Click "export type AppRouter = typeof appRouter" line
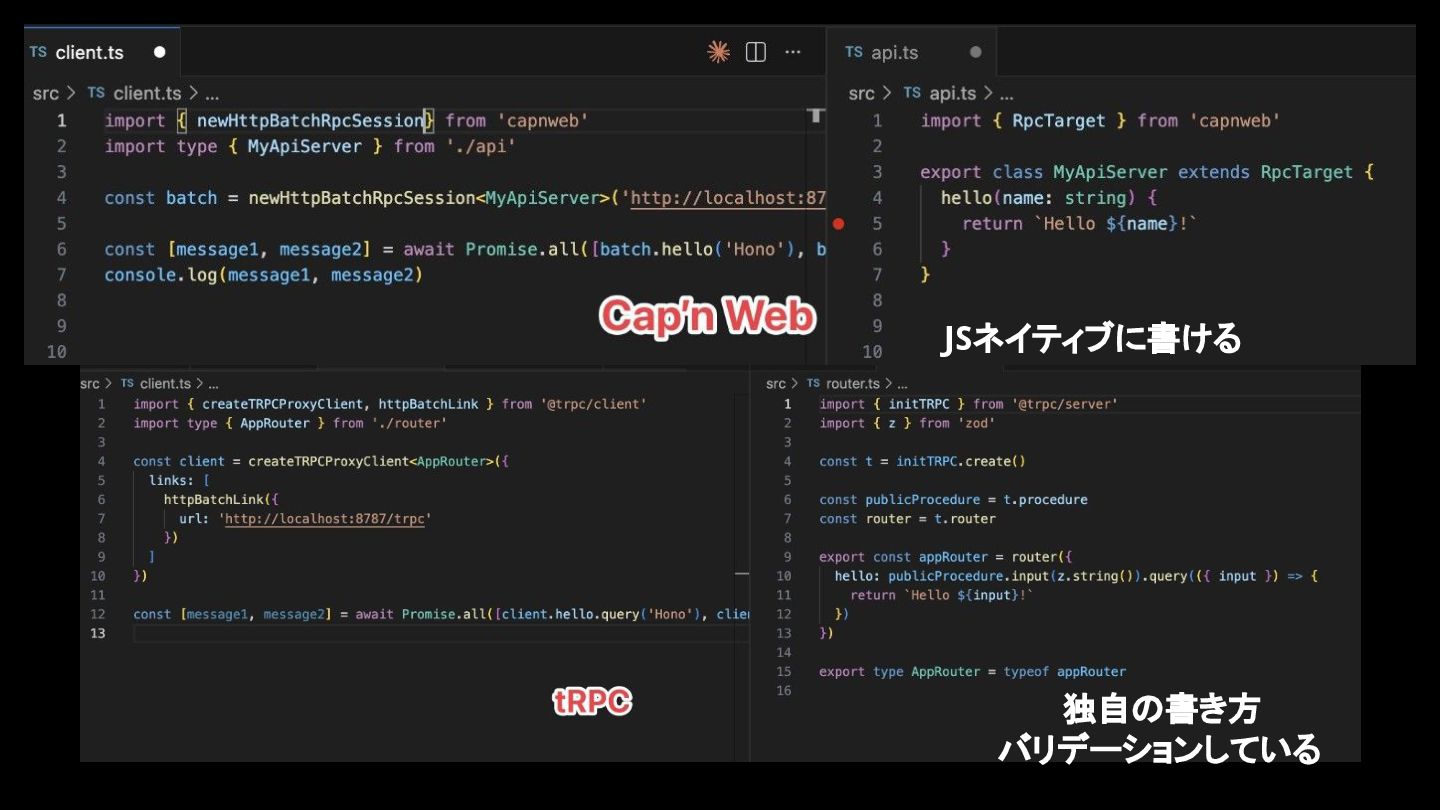Screen dimensions: 1440x810 click(972, 672)
